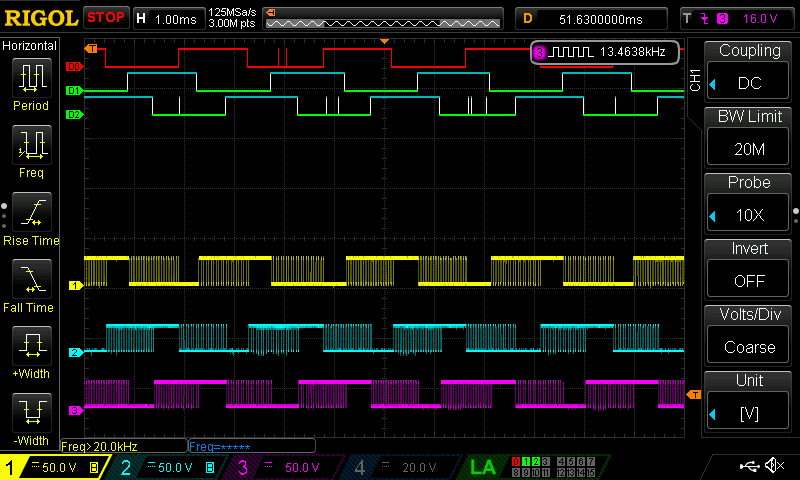Click the D1 digital channel label
Image resolution: width=800 pixels, height=480 pixels.
(74, 90)
